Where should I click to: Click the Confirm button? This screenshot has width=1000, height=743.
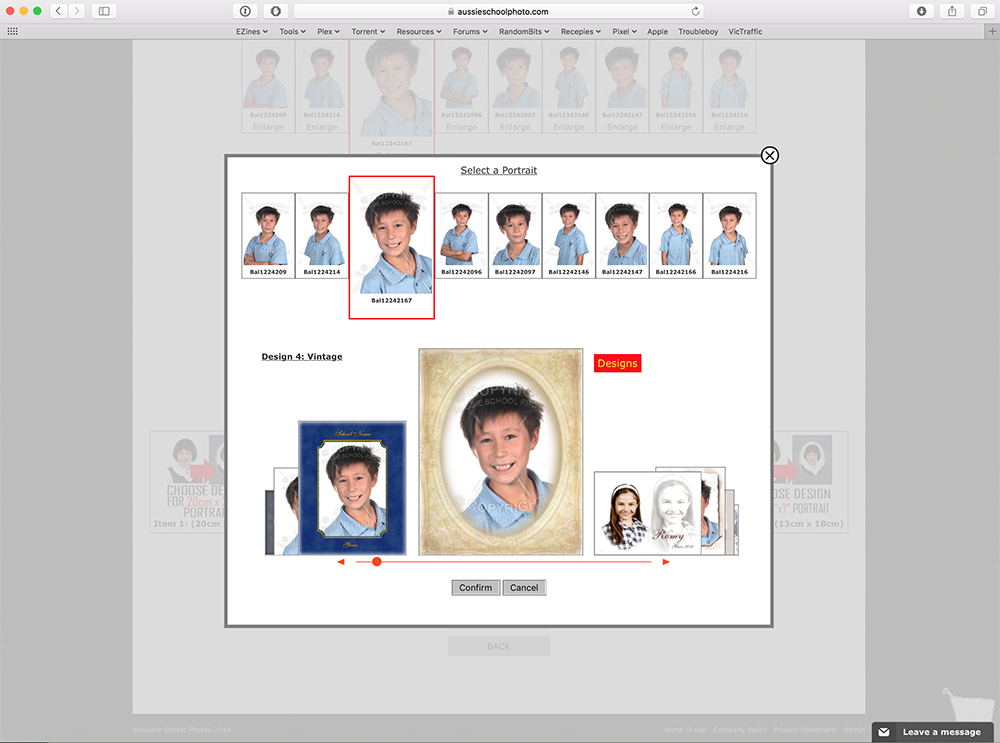(475, 587)
